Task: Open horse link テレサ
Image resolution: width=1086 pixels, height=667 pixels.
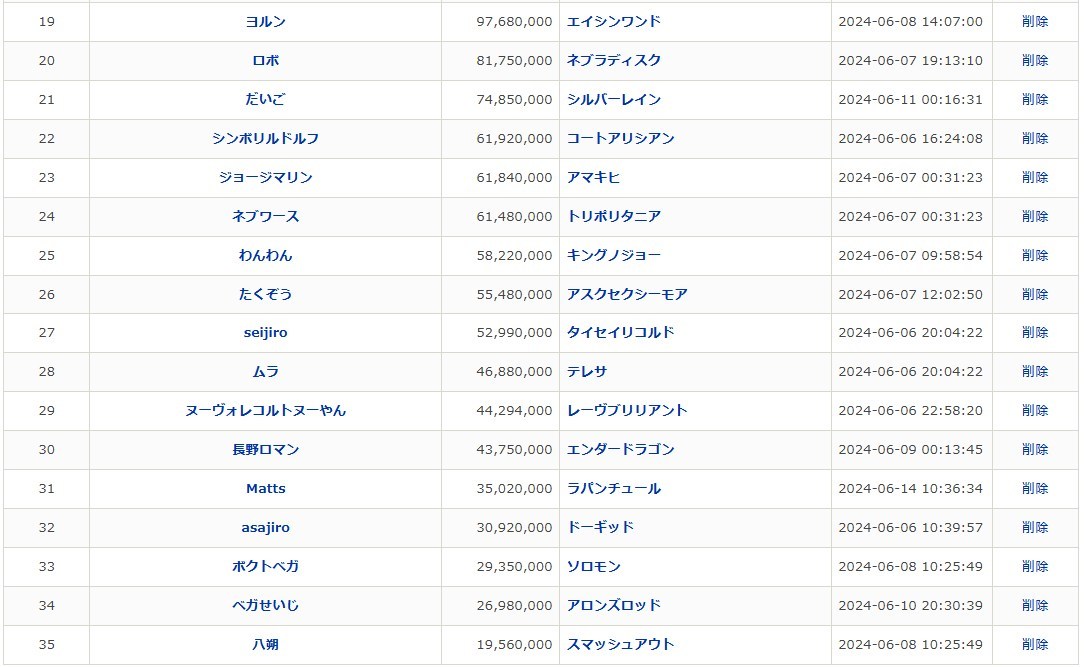Action: (587, 371)
